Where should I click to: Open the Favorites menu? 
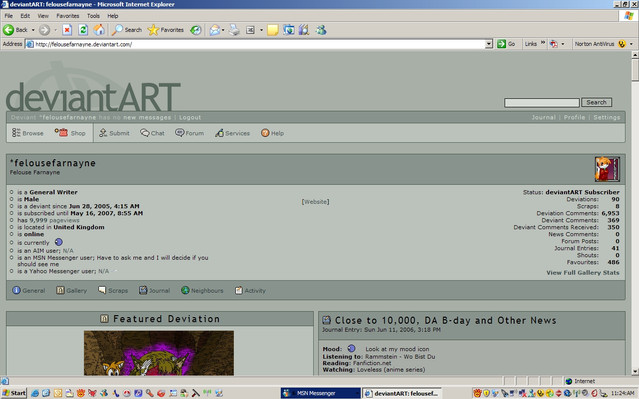pyautogui.click(x=68, y=16)
